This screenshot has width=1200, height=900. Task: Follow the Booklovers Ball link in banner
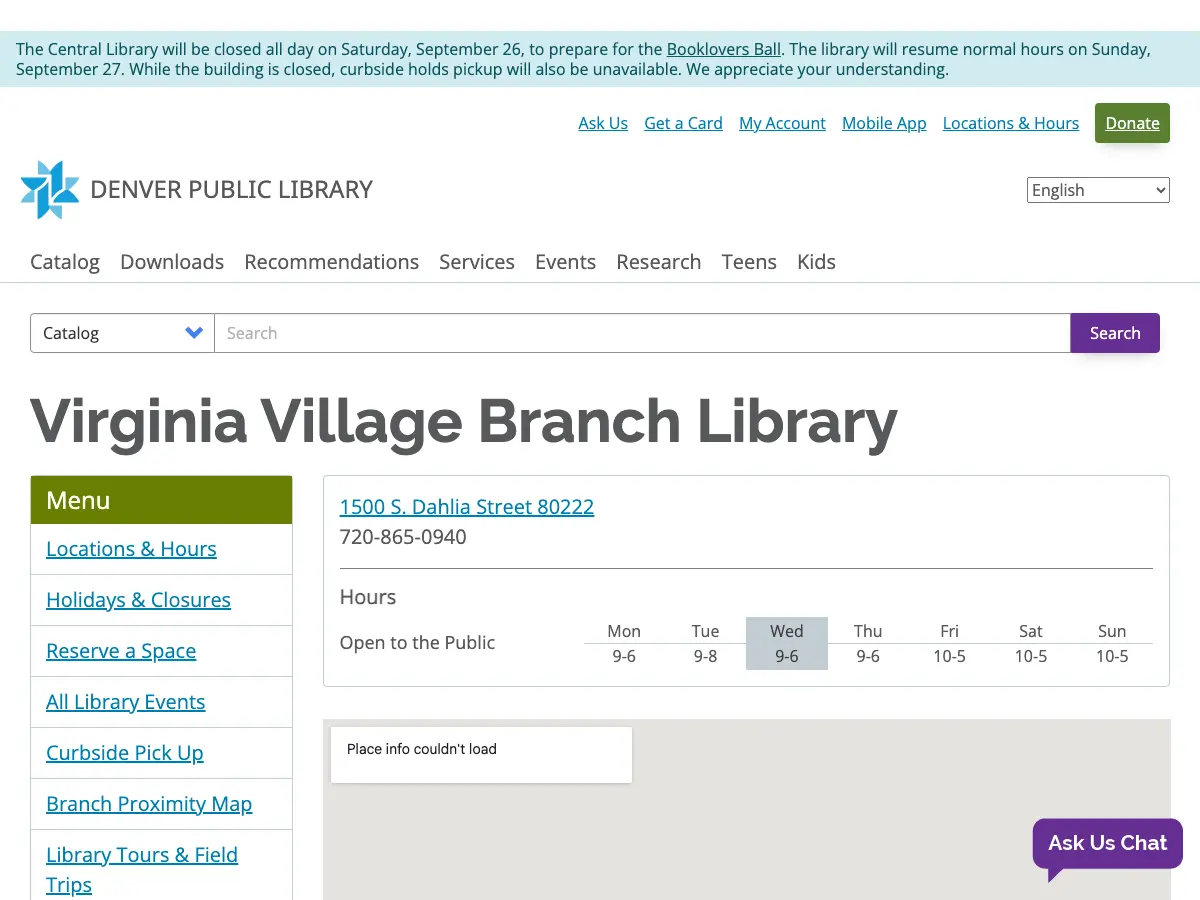point(724,49)
